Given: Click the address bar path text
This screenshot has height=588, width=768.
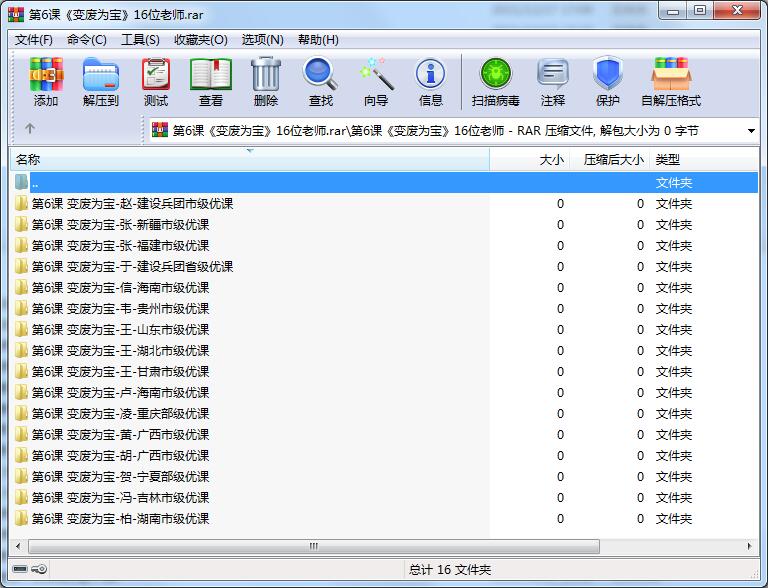Looking at the screenshot, I should [435, 131].
